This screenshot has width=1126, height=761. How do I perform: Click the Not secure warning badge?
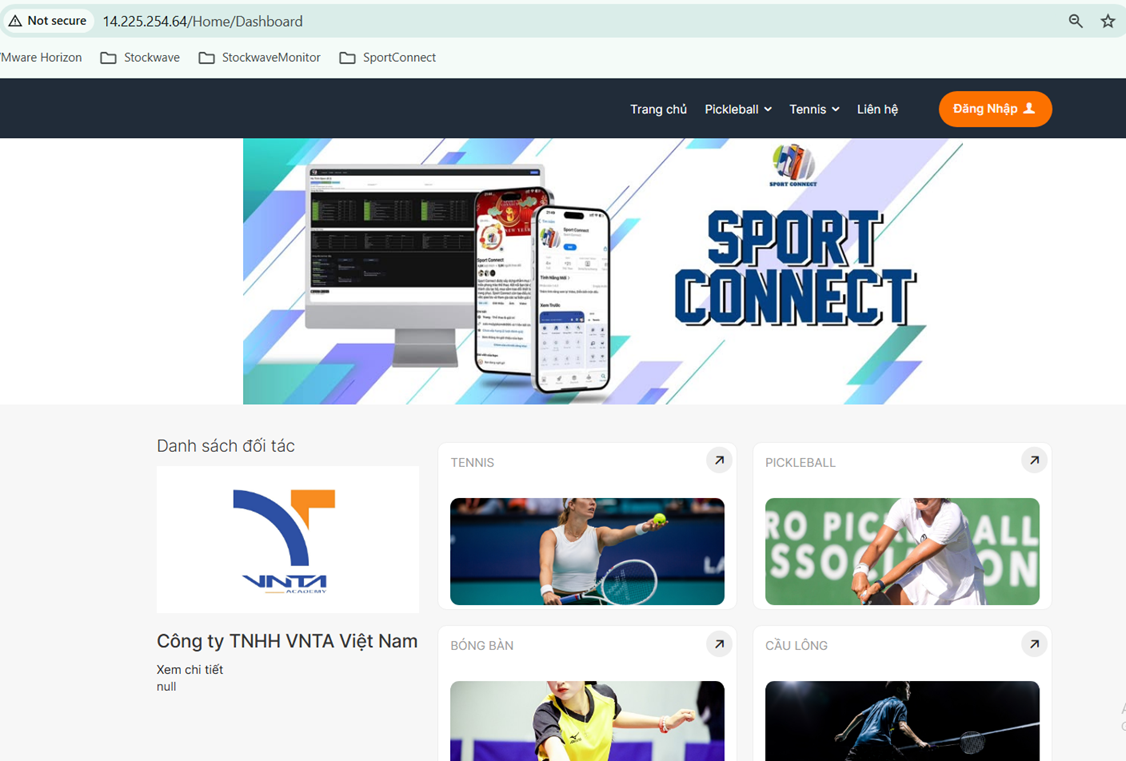[x=48, y=21]
